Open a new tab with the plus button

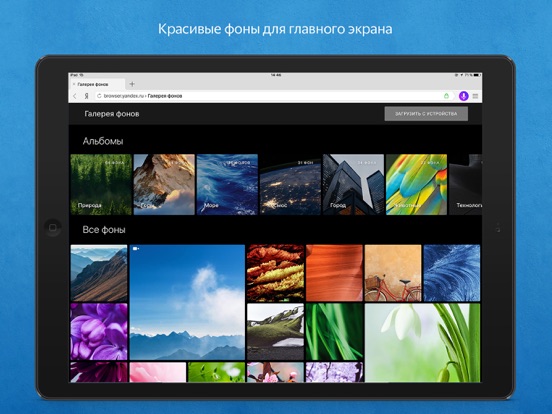coord(132,84)
